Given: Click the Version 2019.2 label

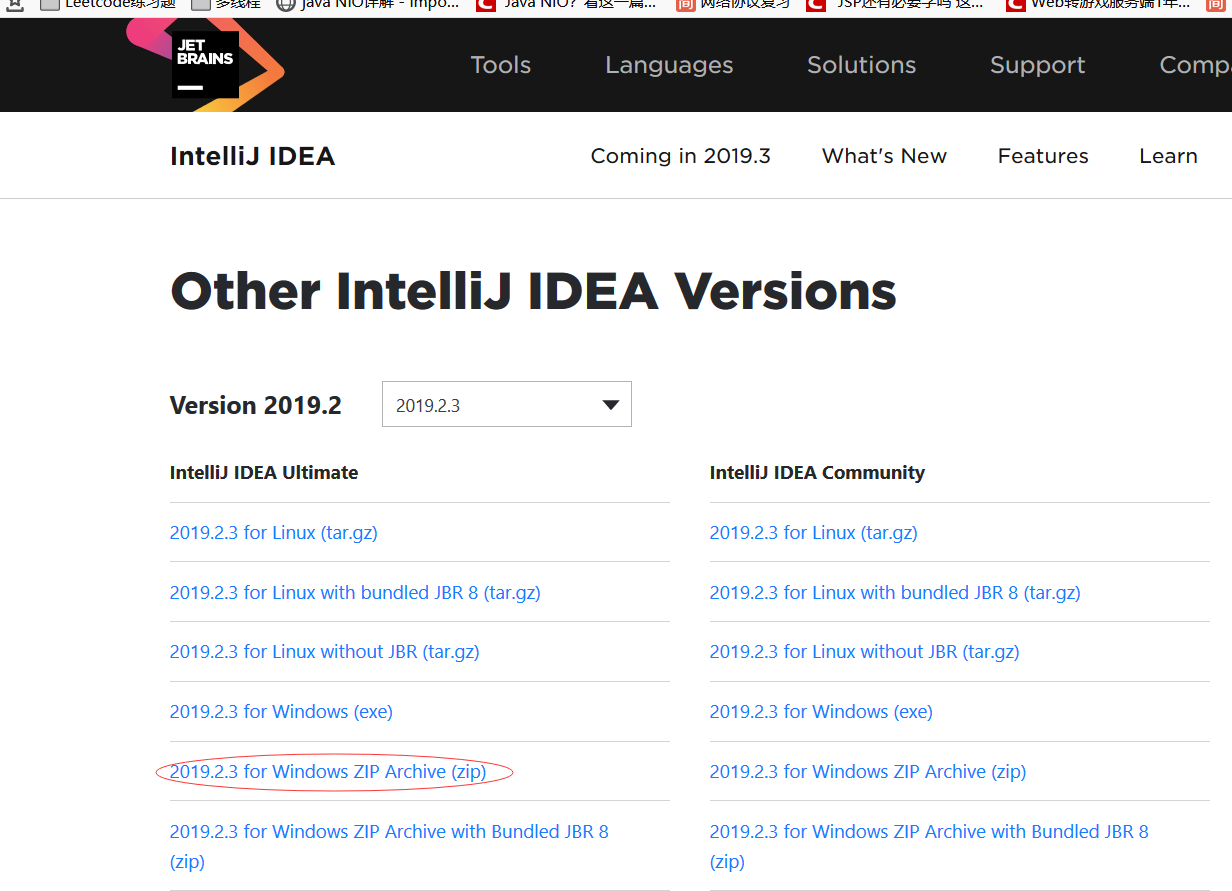Looking at the screenshot, I should 255,405.
